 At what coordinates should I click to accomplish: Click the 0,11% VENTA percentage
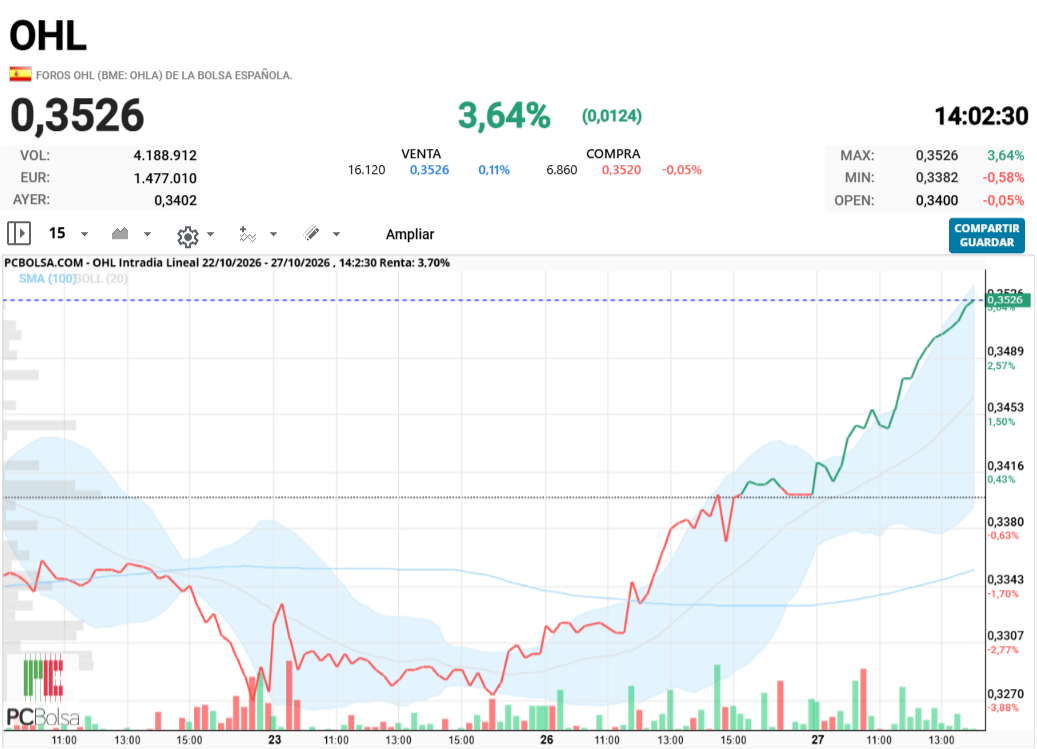[494, 170]
